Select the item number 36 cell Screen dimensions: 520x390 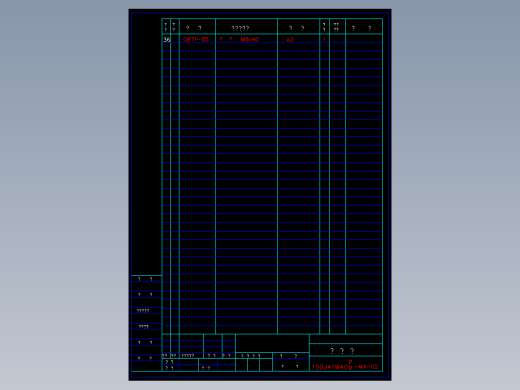coord(166,39)
